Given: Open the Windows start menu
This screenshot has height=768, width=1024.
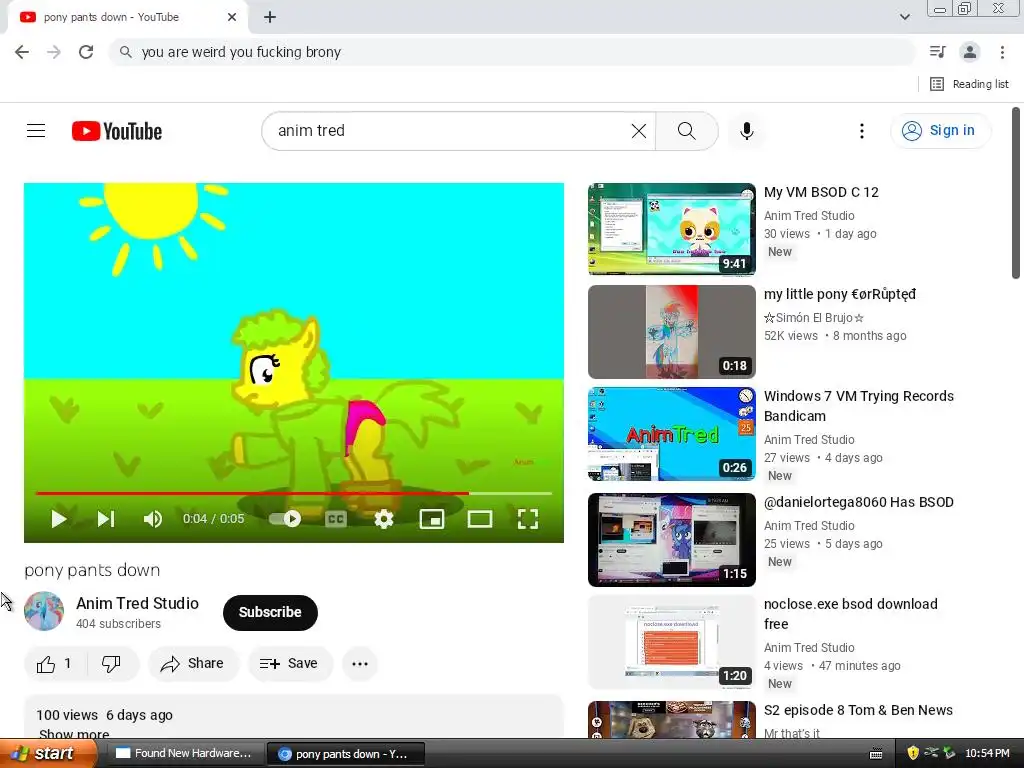Looking at the screenshot, I should point(47,753).
